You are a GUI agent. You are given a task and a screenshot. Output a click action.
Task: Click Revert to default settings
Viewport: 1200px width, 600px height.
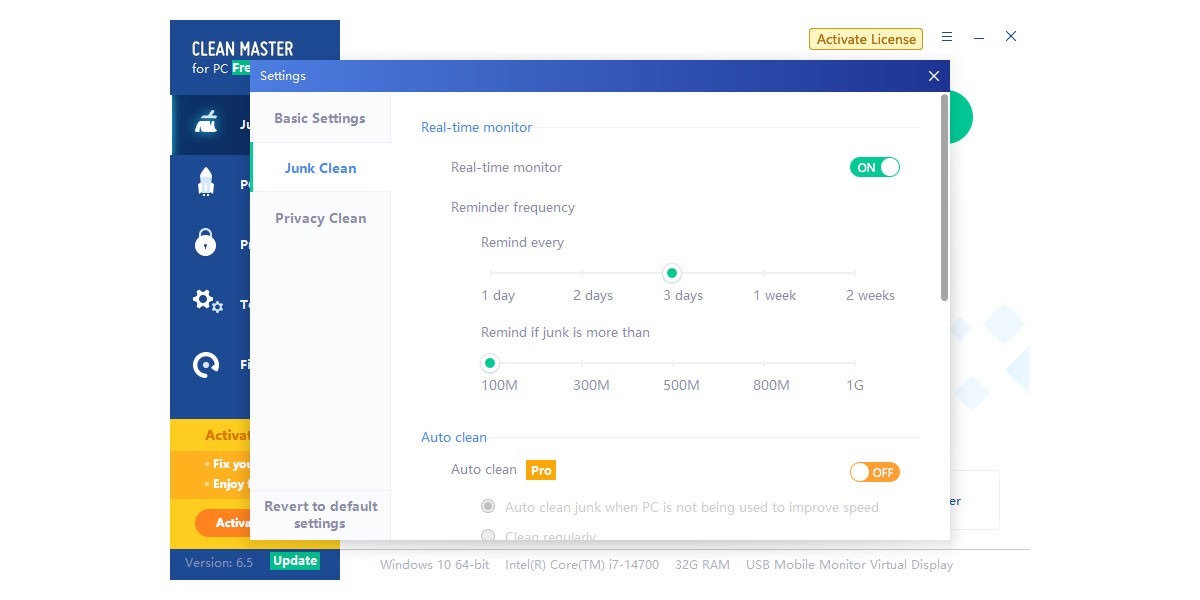coord(320,515)
